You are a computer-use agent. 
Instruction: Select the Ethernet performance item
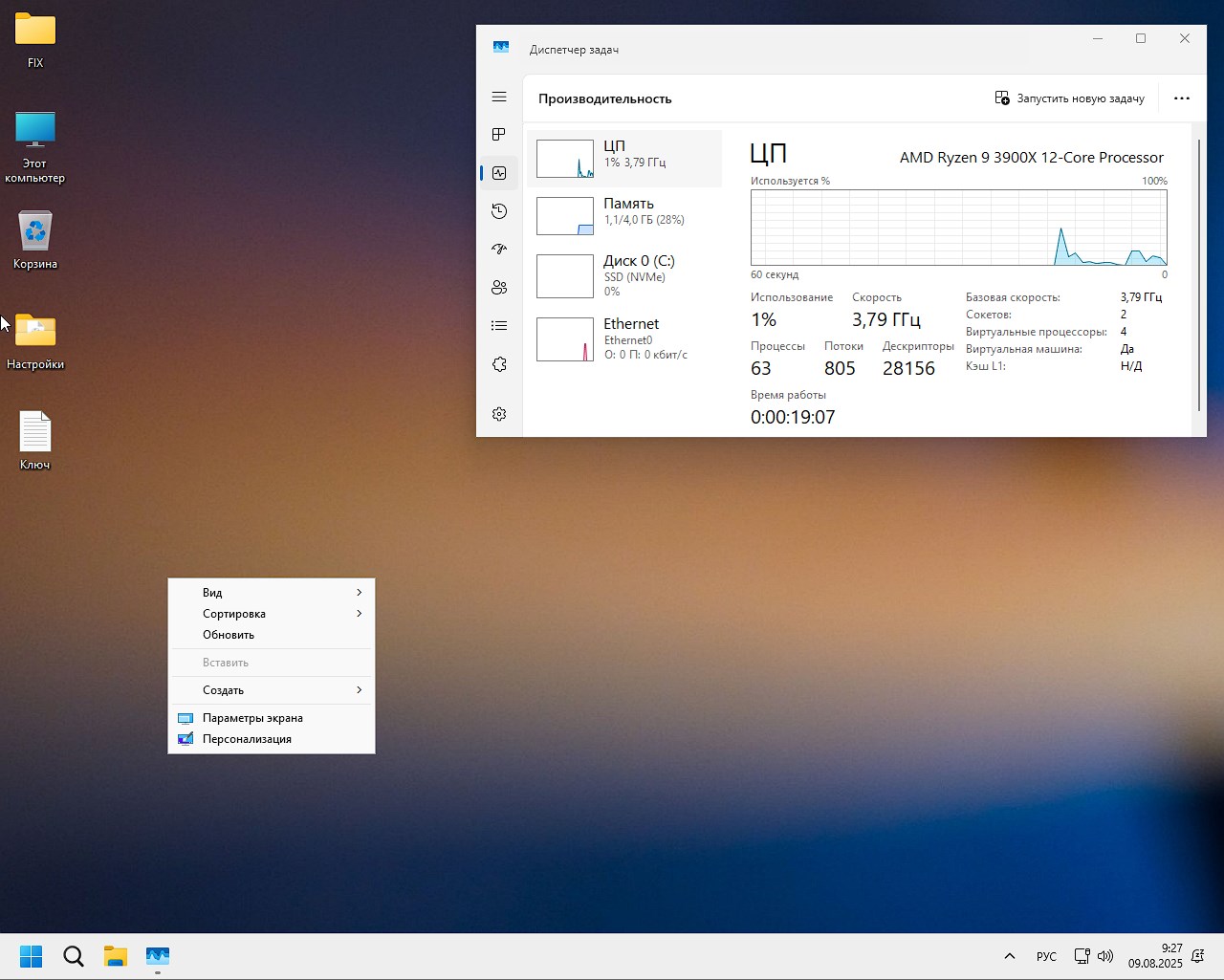624,339
